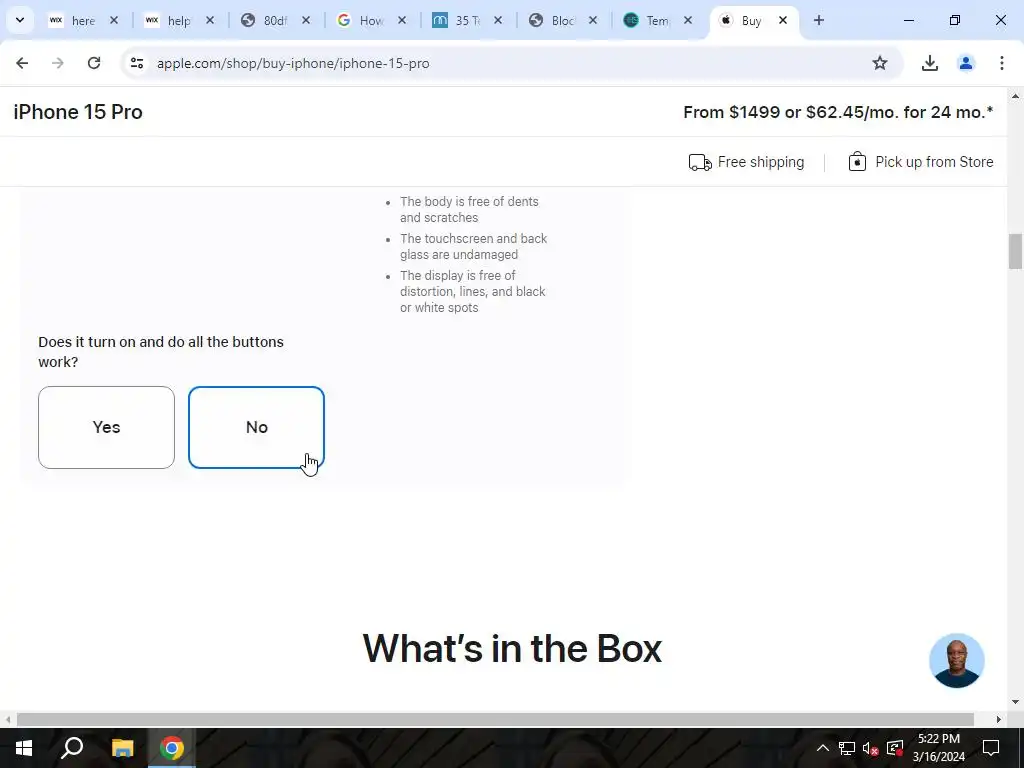Screen dimensions: 1024x768
Task: Close the 'Tem' tab
Action: [688, 20]
